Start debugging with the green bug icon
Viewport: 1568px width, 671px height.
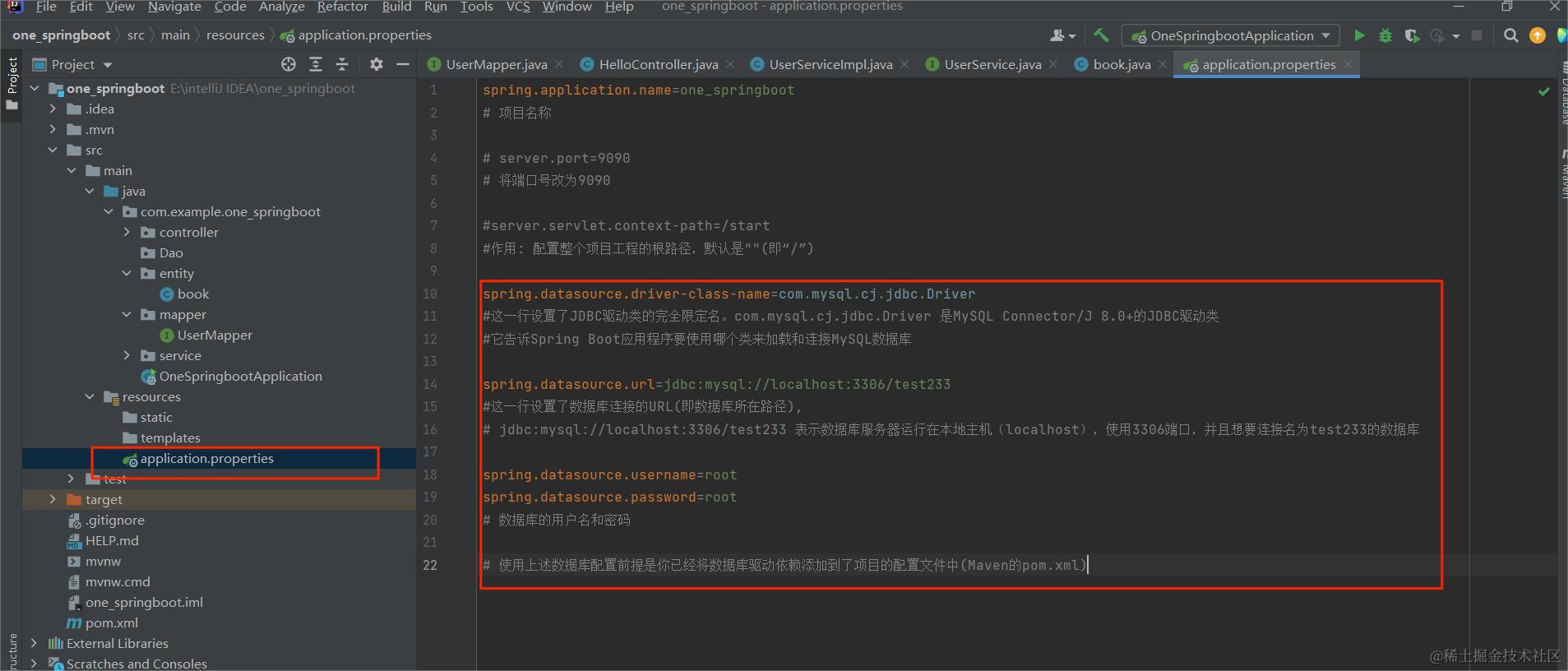(x=1385, y=35)
